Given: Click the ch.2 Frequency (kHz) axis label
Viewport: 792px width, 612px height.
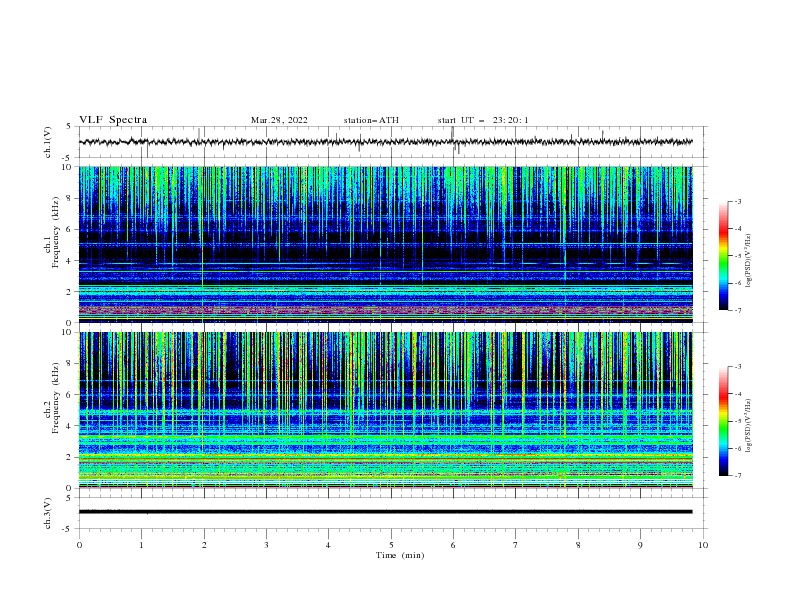Looking at the screenshot, I should pos(52,398).
